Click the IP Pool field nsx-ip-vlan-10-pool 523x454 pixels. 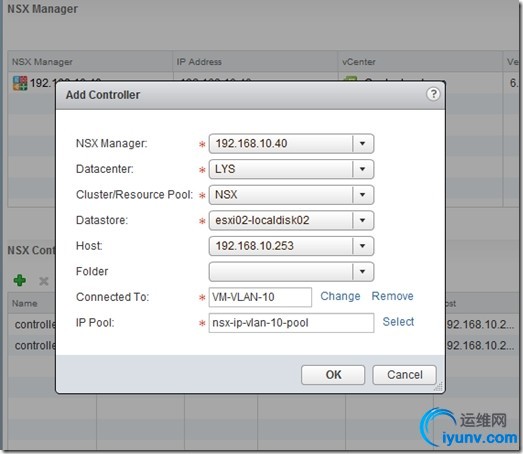291,323
